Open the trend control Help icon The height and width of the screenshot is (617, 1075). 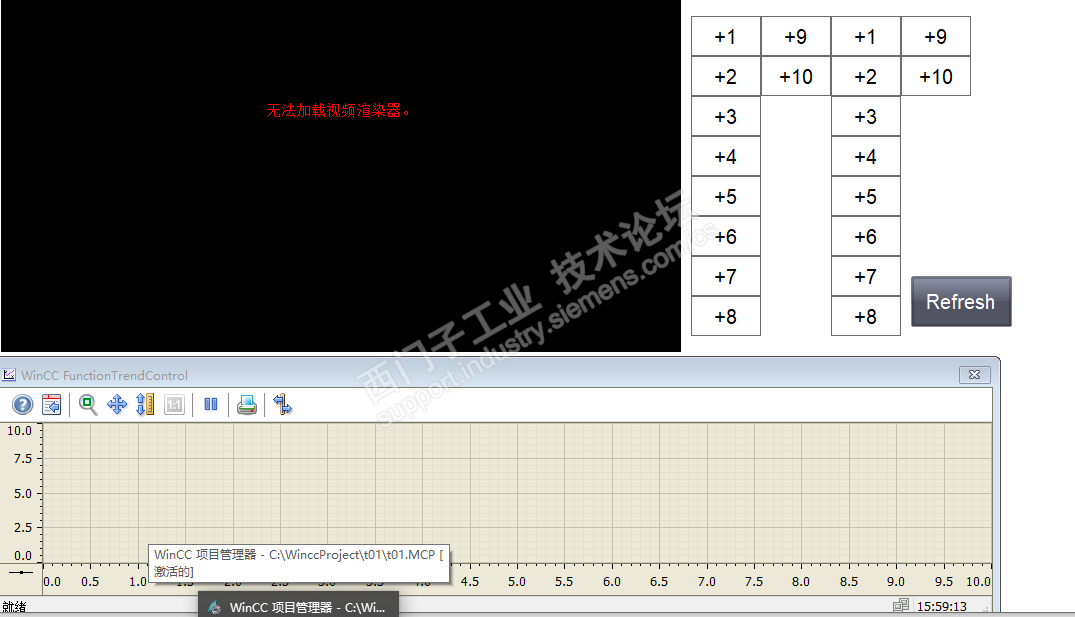(x=23, y=404)
